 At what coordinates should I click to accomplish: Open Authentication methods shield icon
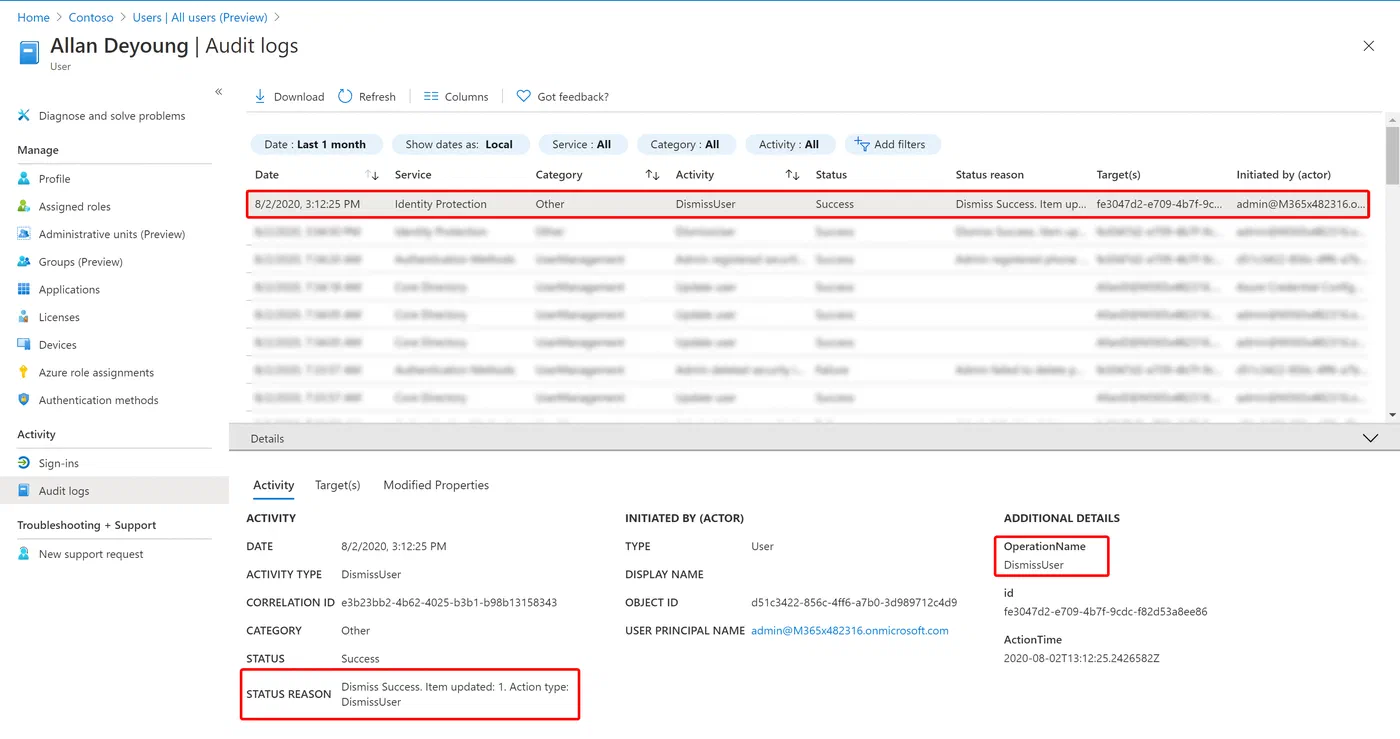point(24,400)
